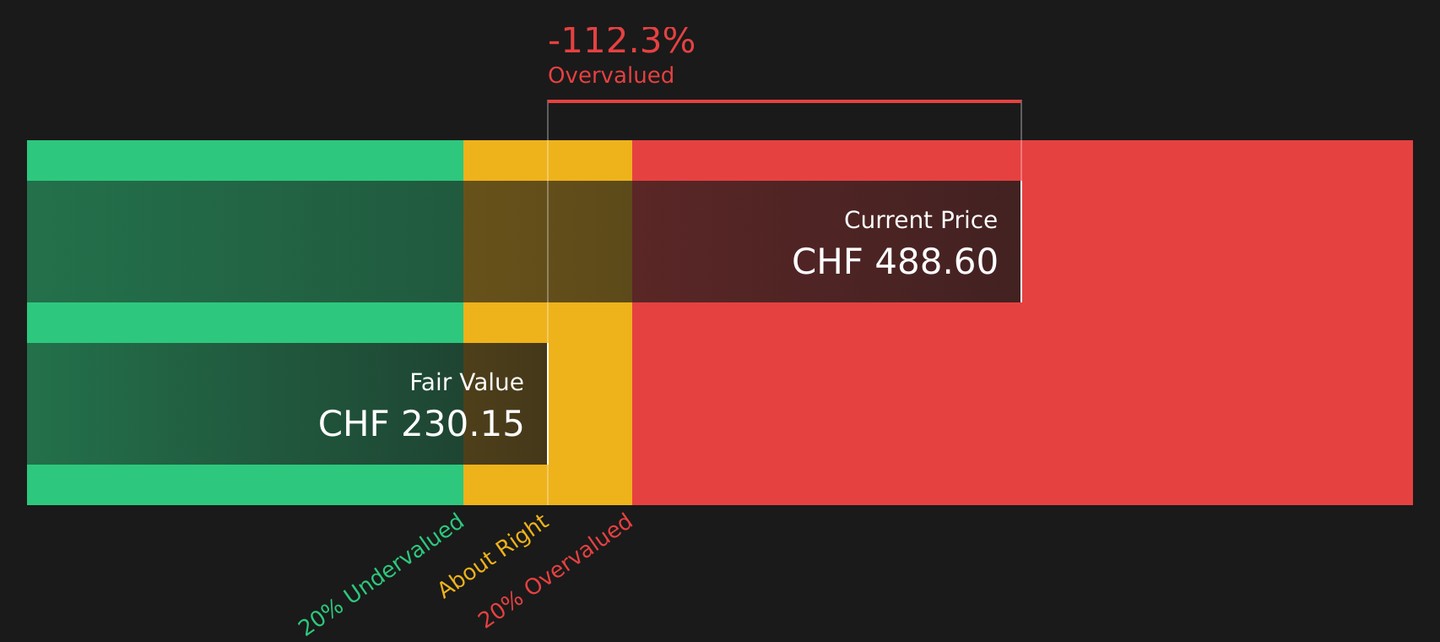Click the red Overvalued caption below the percentage
The width and height of the screenshot is (1440, 642).
click(611, 75)
